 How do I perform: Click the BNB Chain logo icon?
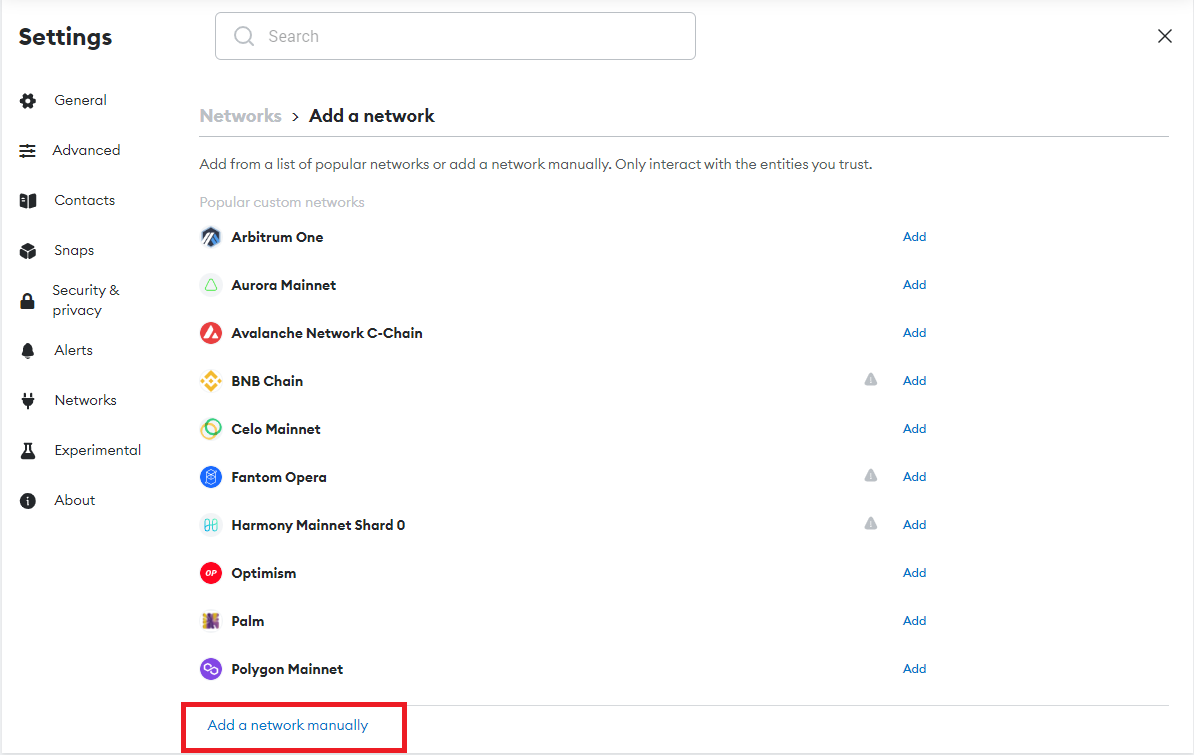point(210,381)
